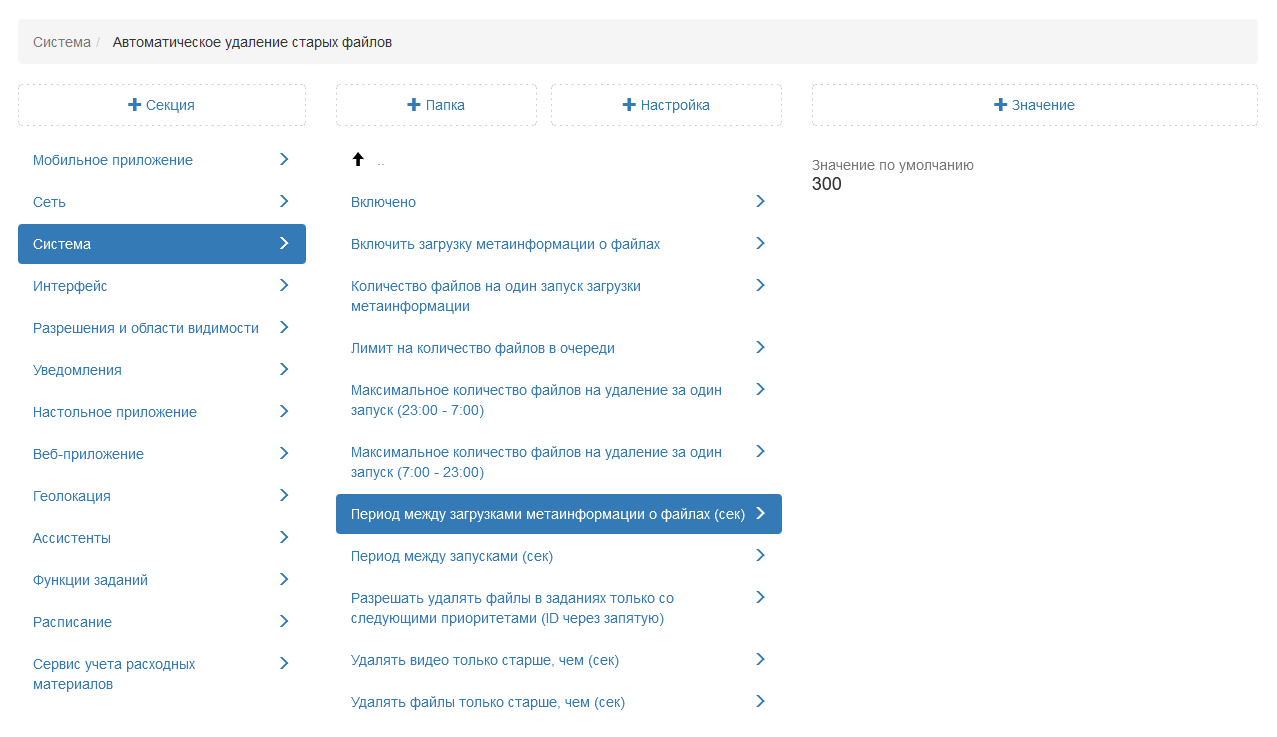The width and height of the screenshot is (1277, 737).
Task: Select the Сеть section
Action: click(50, 202)
